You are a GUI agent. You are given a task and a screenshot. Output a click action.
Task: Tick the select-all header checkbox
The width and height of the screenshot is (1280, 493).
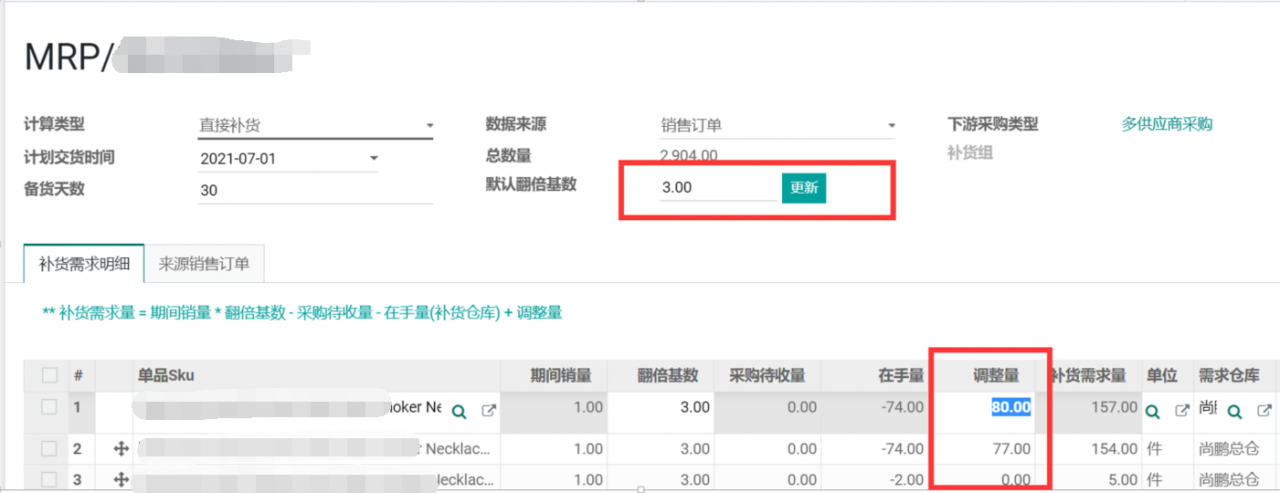click(x=49, y=375)
